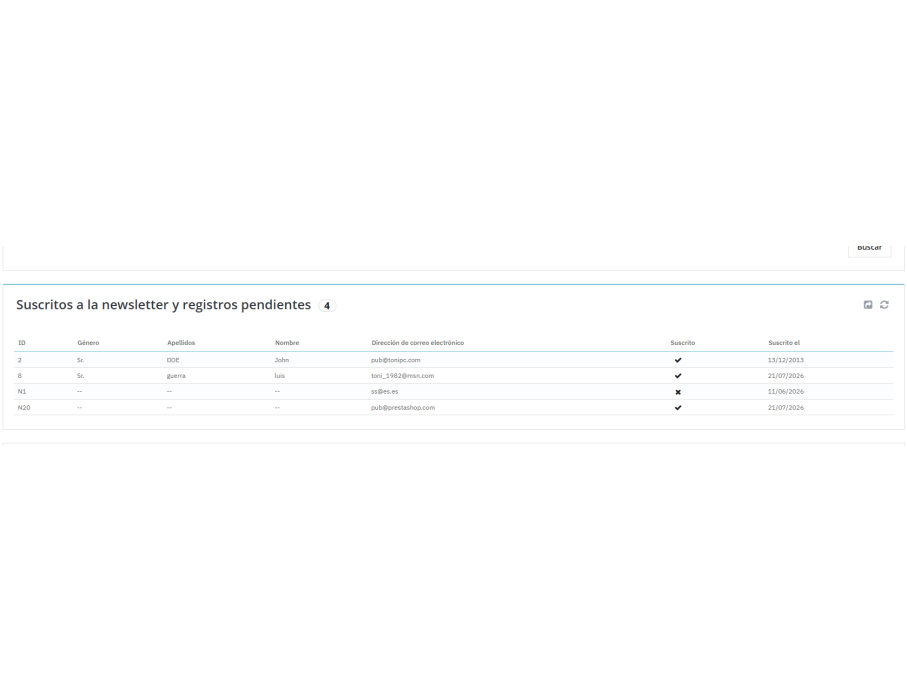The height and width of the screenshot is (693, 907).
Task: Click the subscriber count badge 4
Action: tap(327, 305)
